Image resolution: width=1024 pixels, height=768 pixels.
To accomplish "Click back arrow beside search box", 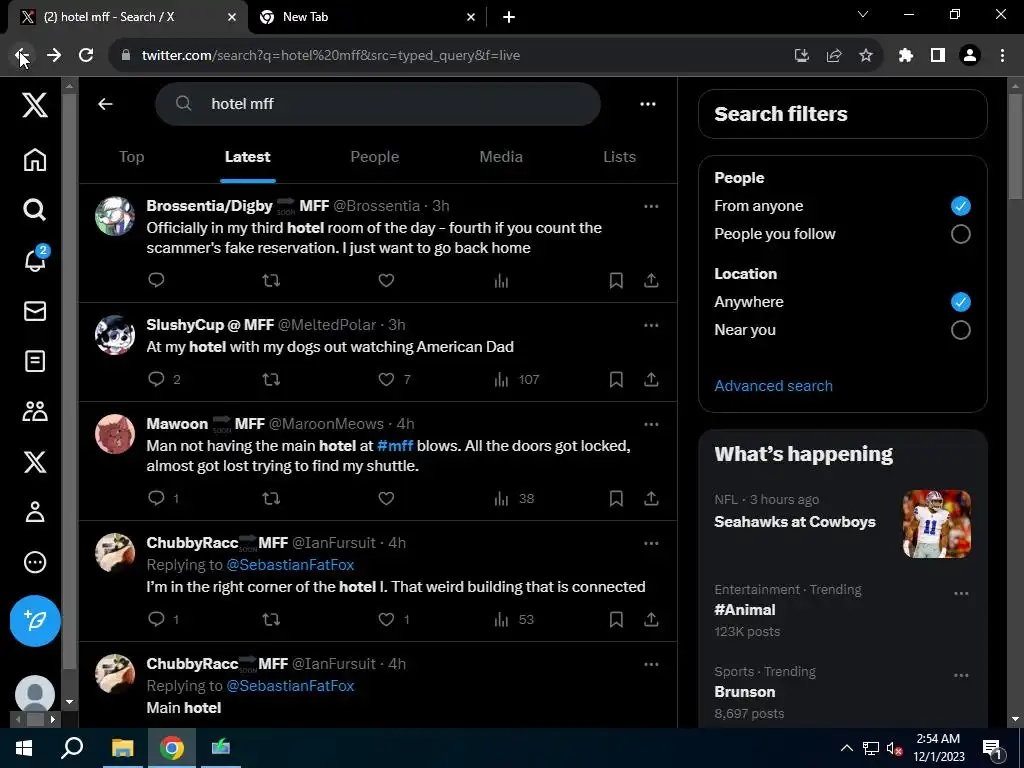I will 105,104.
